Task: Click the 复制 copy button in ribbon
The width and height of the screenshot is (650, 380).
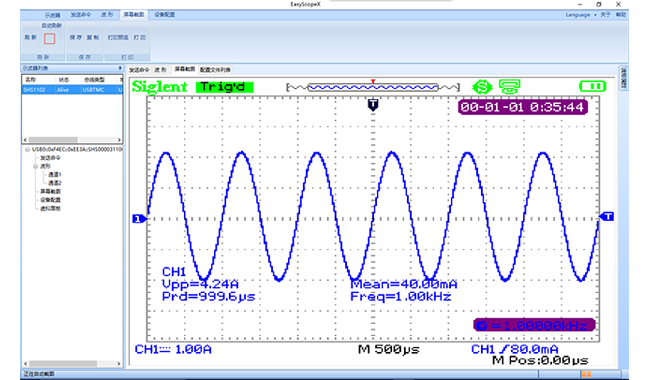Action: (x=92, y=37)
